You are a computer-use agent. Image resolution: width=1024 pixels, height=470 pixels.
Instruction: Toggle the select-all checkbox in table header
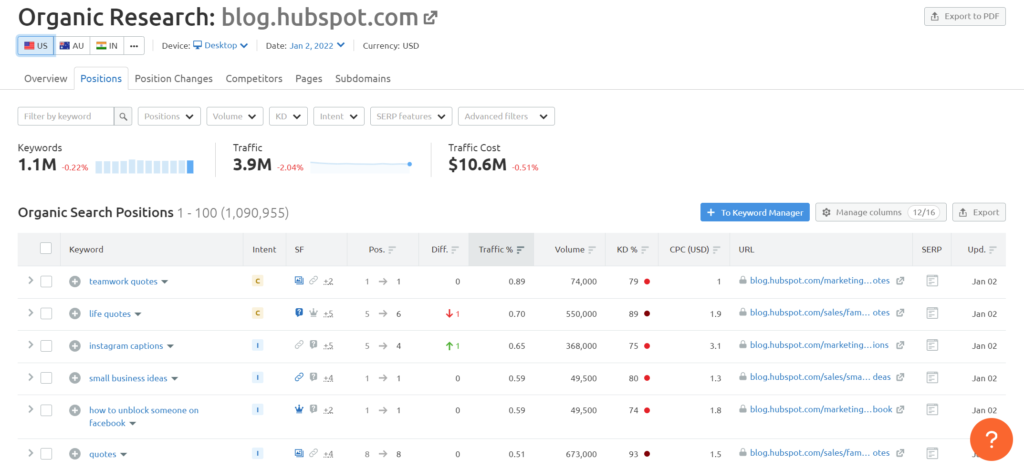pyautogui.click(x=46, y=248)
